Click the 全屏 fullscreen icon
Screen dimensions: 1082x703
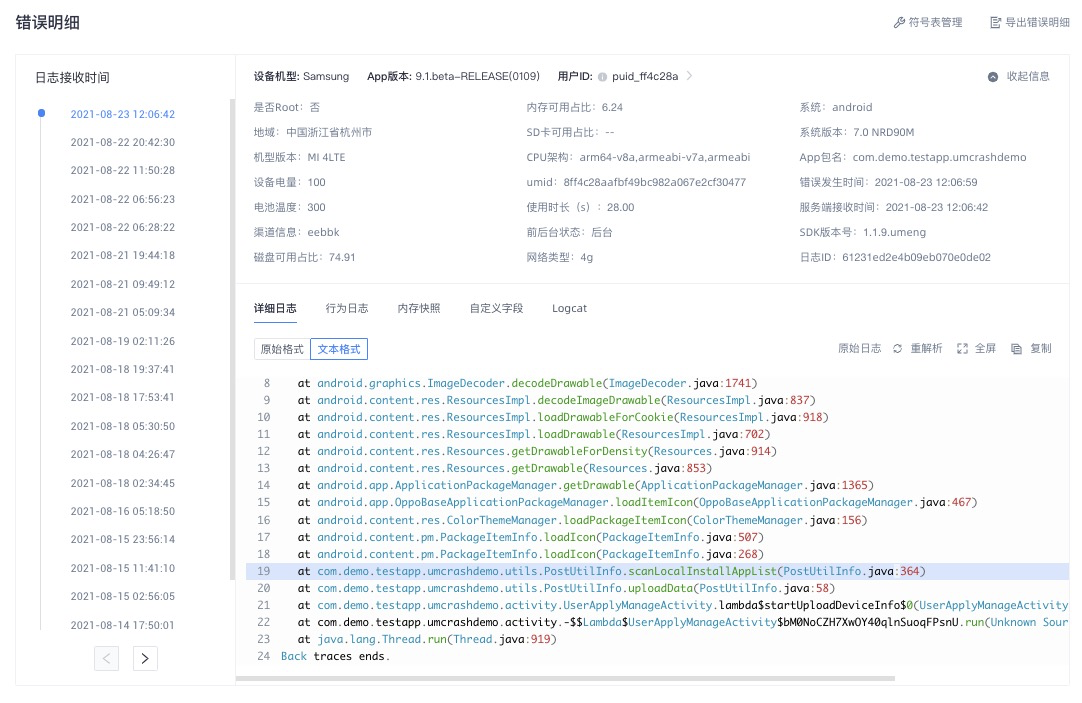tap(963, 348)
